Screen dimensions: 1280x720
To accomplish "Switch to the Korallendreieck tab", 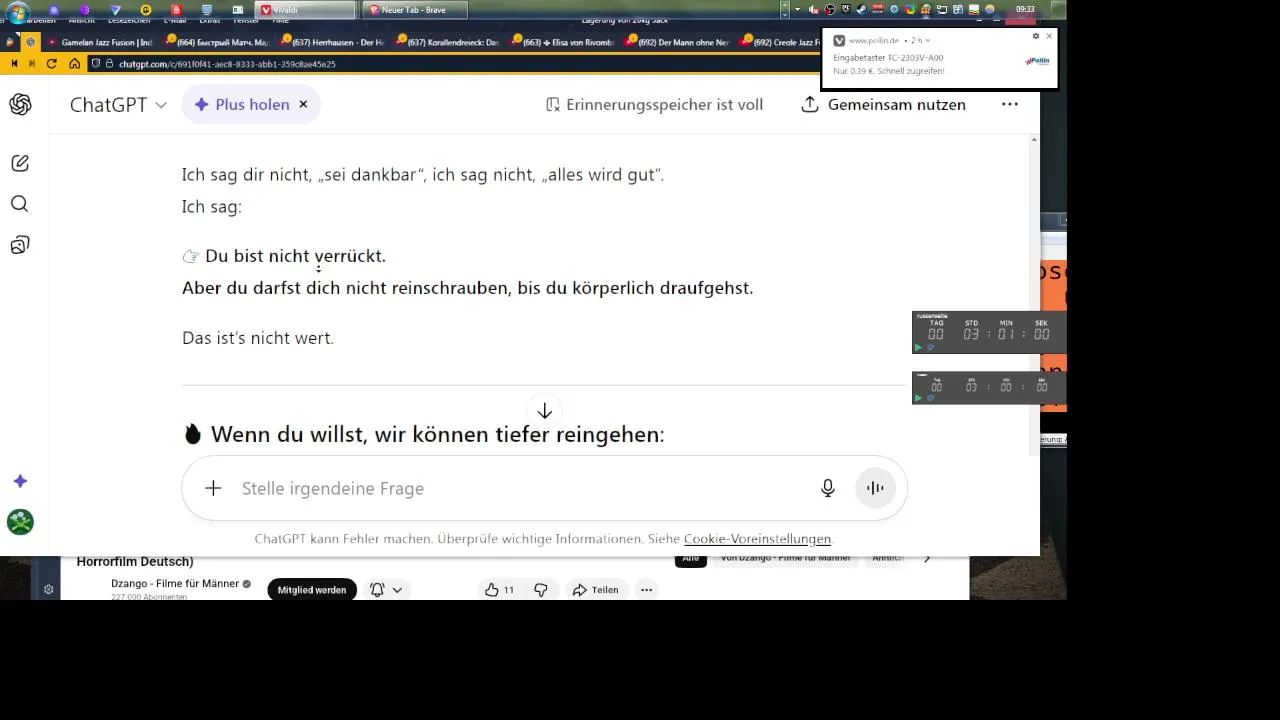I will tap(447, 42).
